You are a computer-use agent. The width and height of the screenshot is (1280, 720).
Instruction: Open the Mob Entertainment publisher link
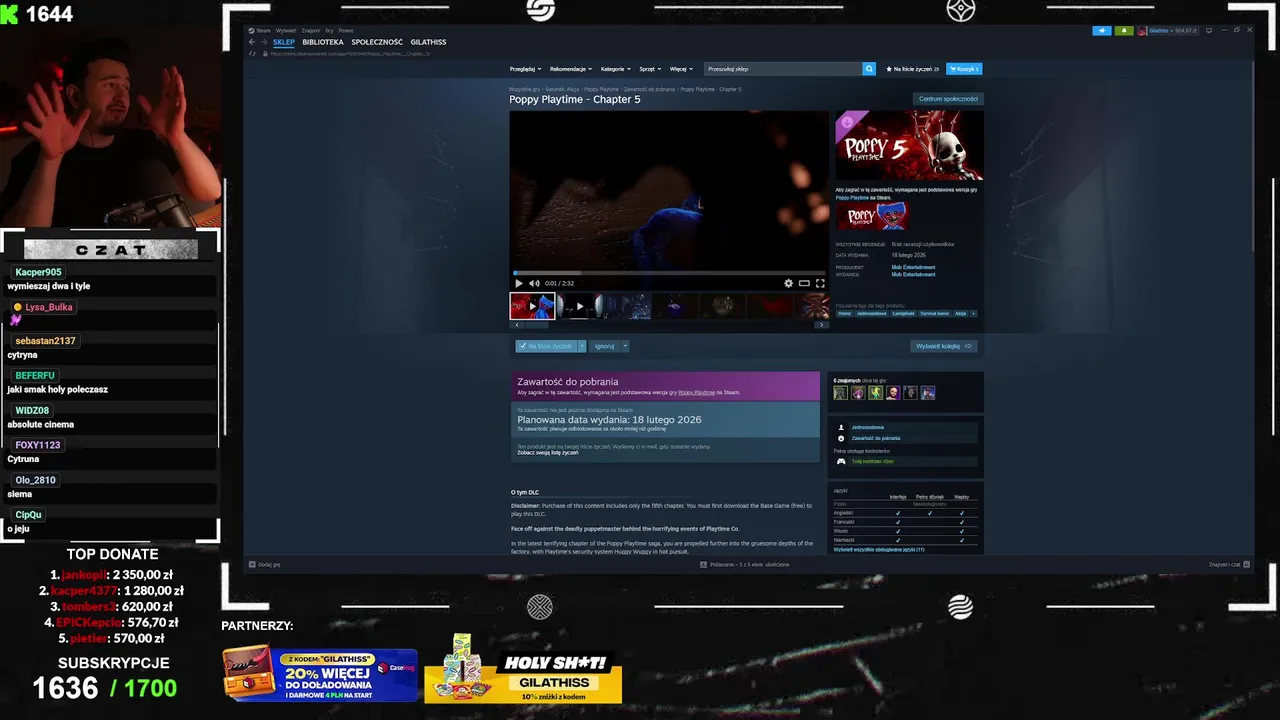coord(913,274)
